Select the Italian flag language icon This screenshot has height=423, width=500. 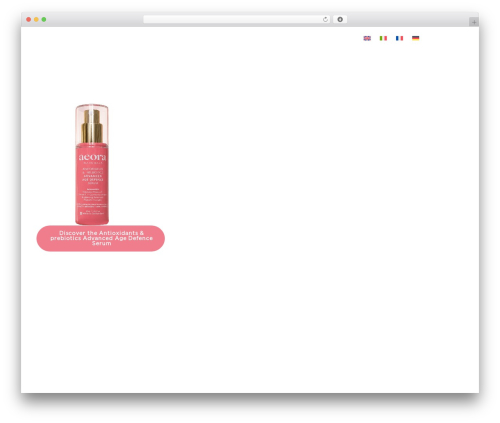(x=383, y=38)
